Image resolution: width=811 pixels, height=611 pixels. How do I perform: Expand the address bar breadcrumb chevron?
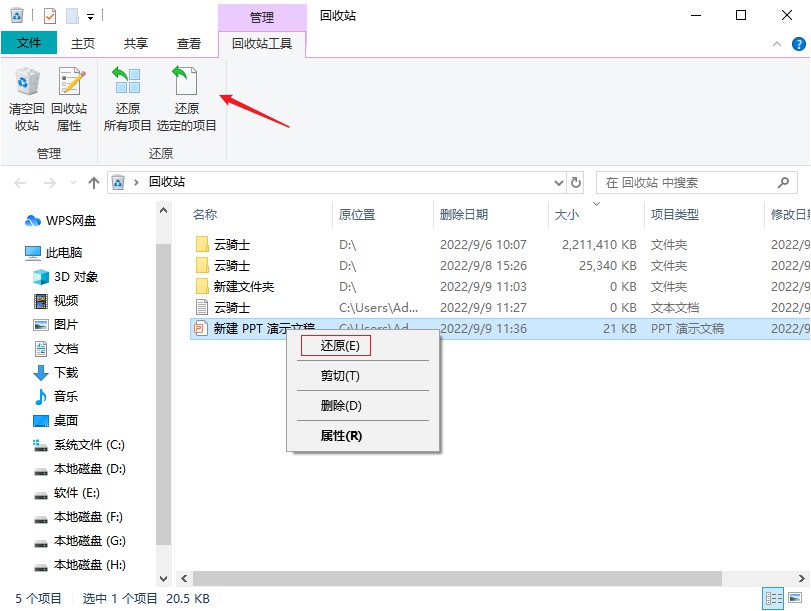click(136, 182)
